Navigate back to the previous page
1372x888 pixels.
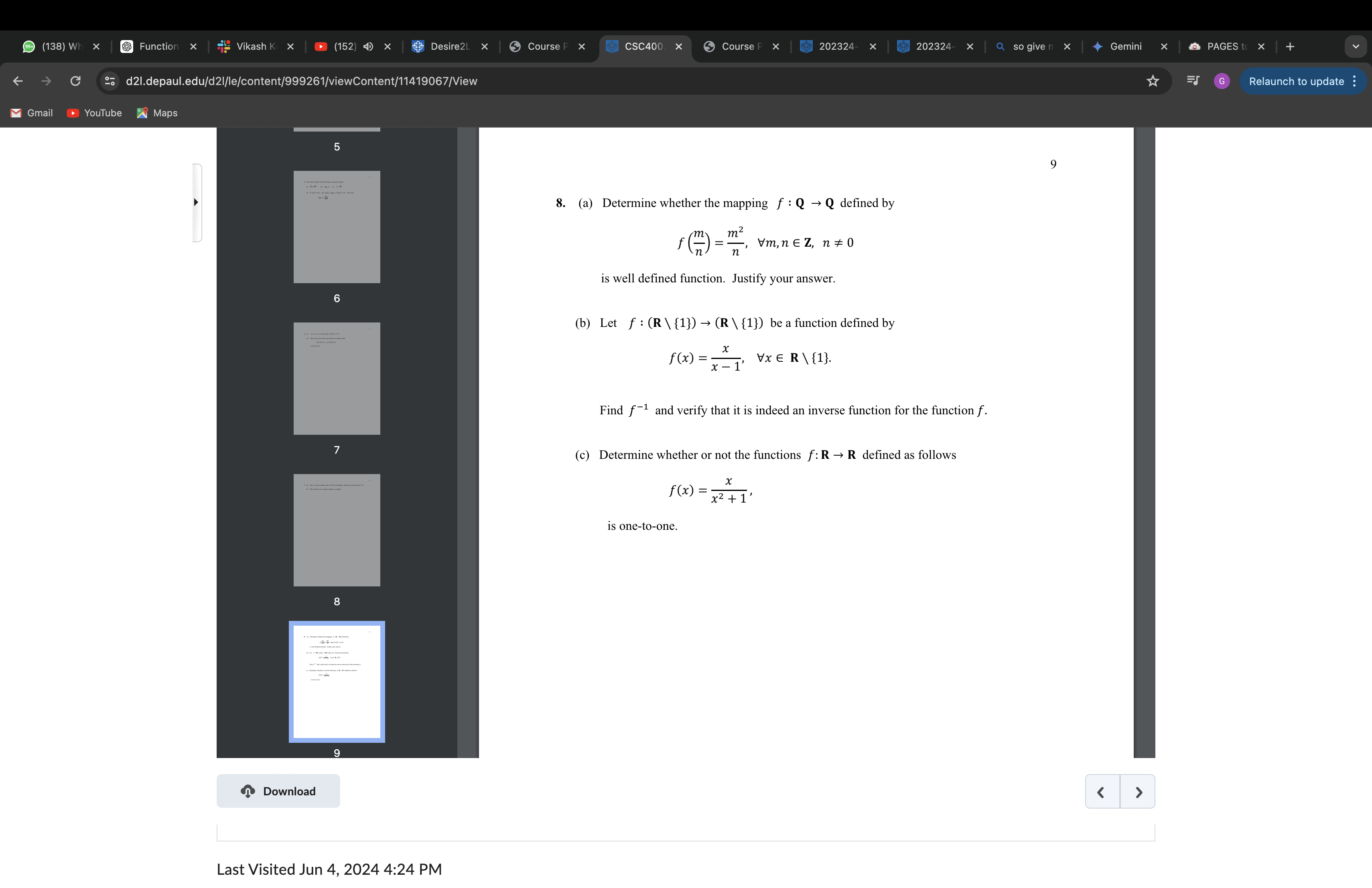pos(17,81)
